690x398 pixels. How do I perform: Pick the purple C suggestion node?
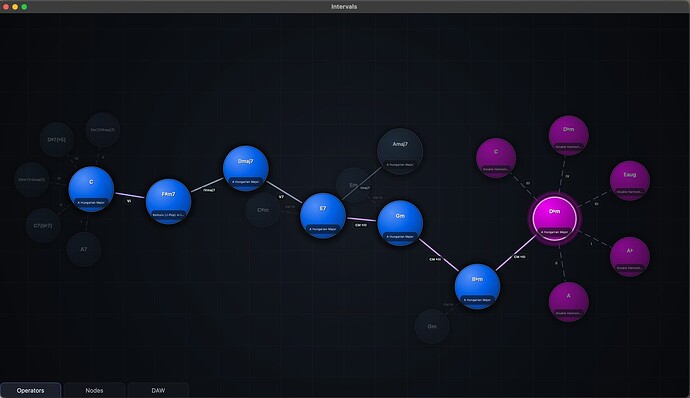point(496,158)
